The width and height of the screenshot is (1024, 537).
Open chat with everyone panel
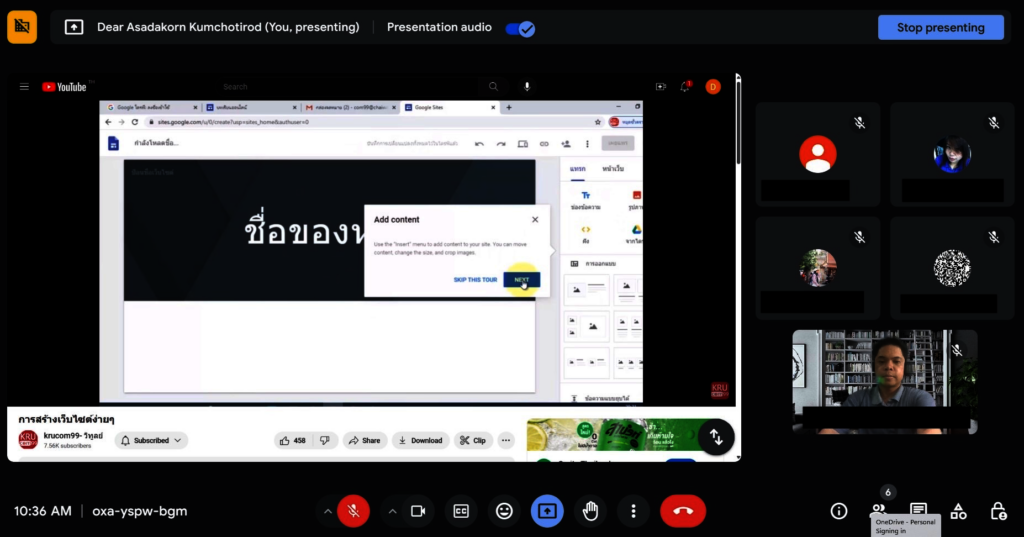(919, 509)
